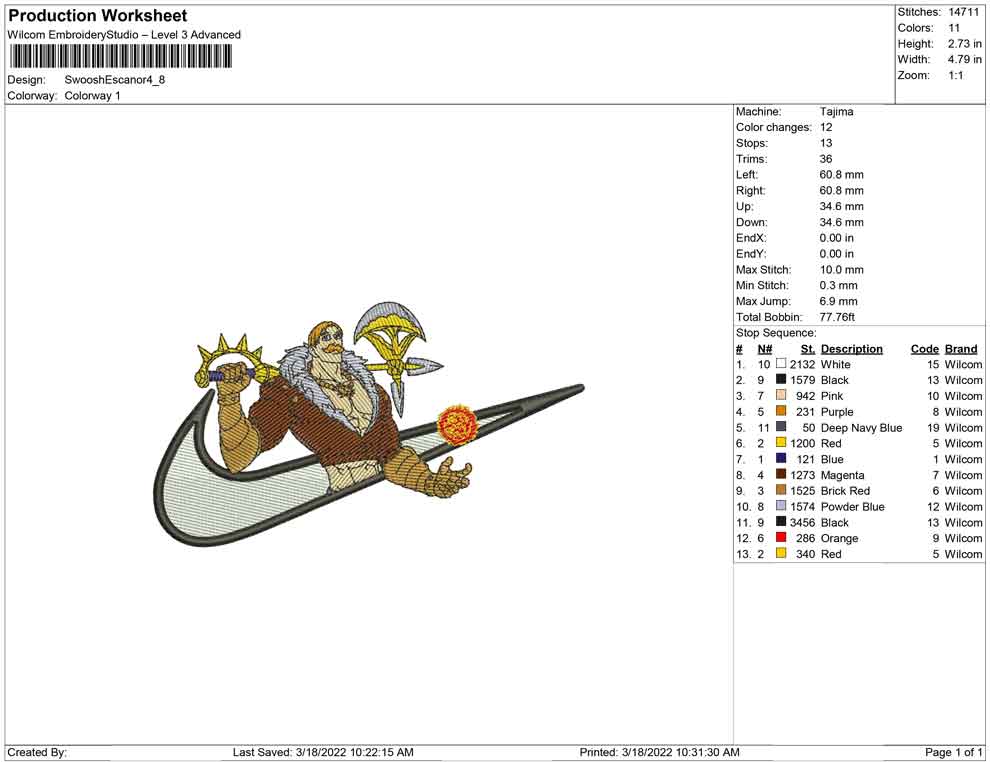
Task: Click the "Description" column header
Action: tap(852, 349)
